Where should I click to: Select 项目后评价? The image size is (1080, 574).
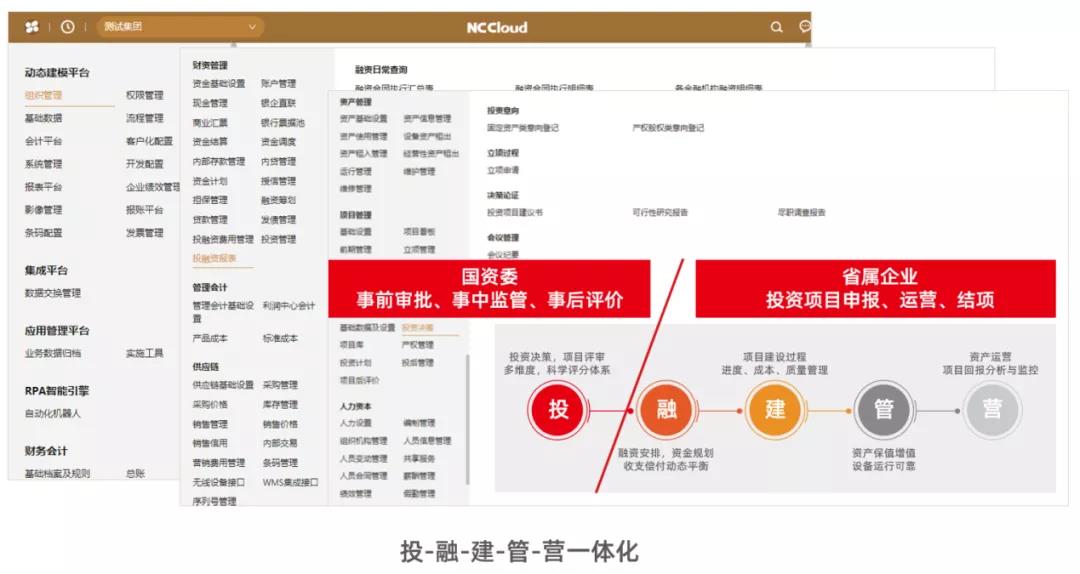click(x=360, y=380)
